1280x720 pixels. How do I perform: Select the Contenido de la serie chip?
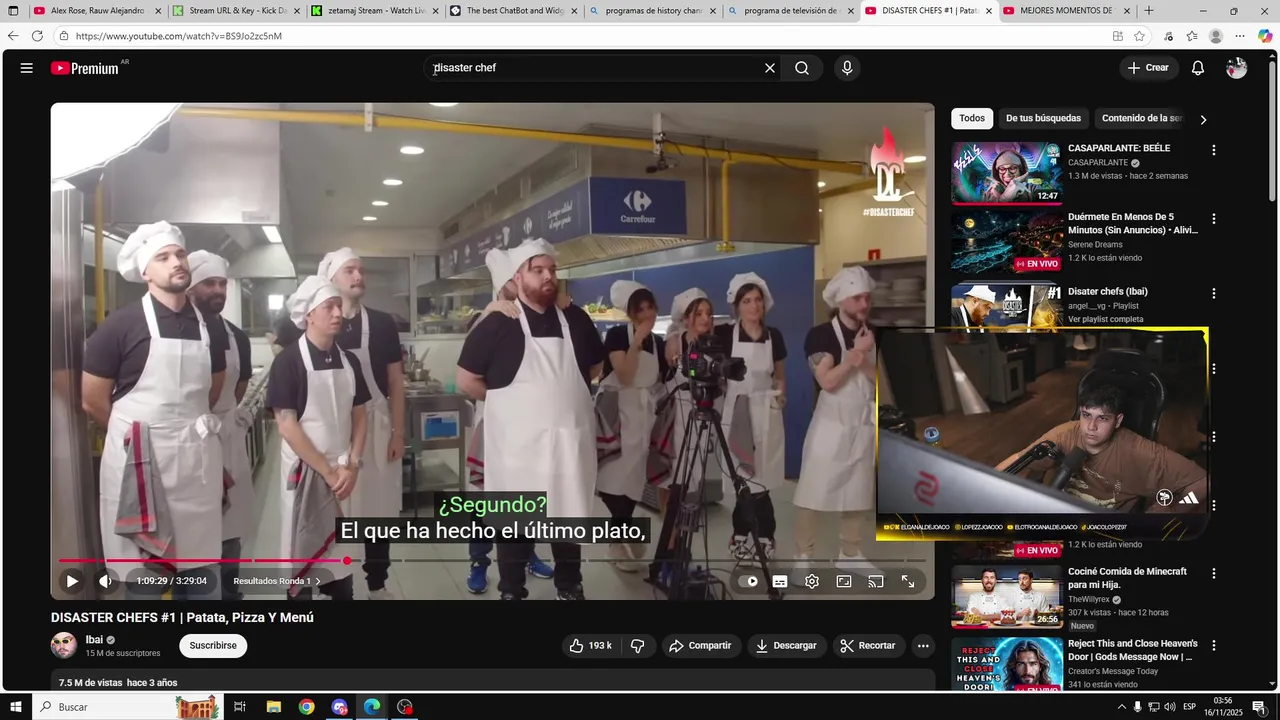click(1141, 118)
